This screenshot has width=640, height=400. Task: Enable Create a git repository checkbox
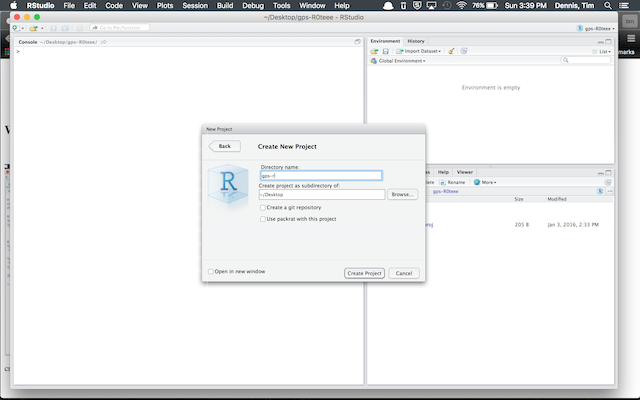263,208
